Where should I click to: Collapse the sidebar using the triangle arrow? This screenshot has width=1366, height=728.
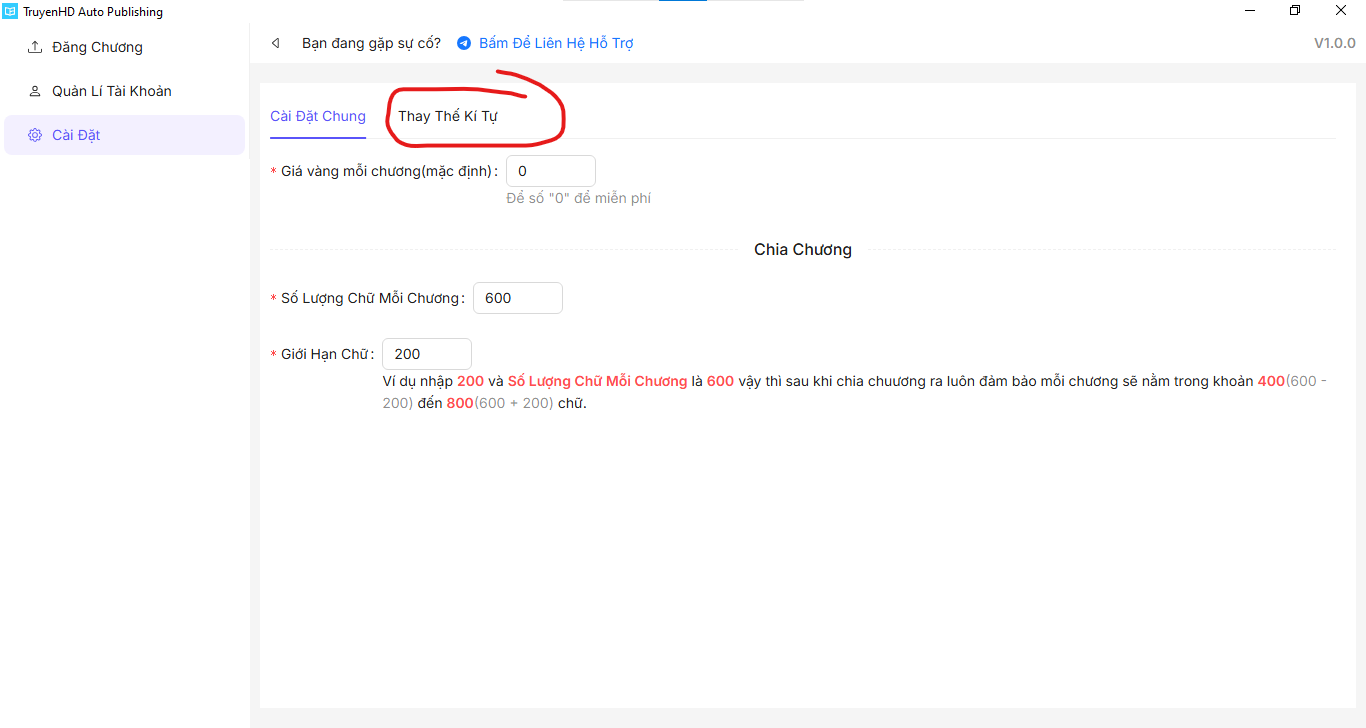pos(276,43)
